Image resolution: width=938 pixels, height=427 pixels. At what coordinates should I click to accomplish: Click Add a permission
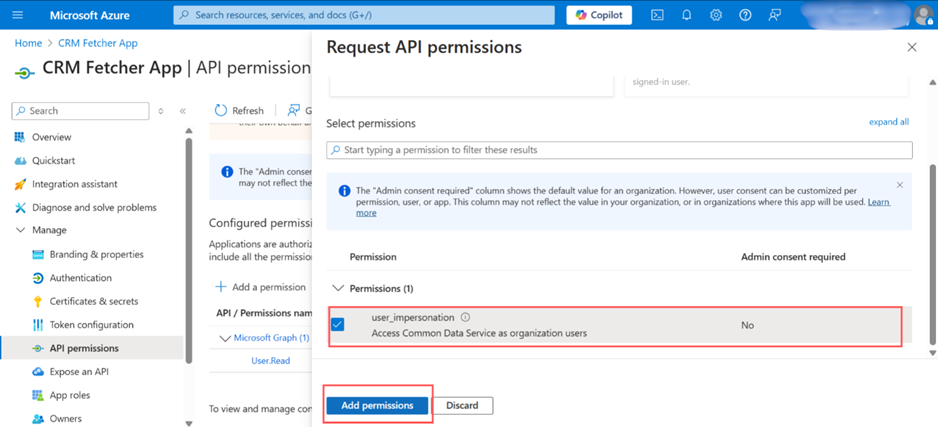(260, 287)
